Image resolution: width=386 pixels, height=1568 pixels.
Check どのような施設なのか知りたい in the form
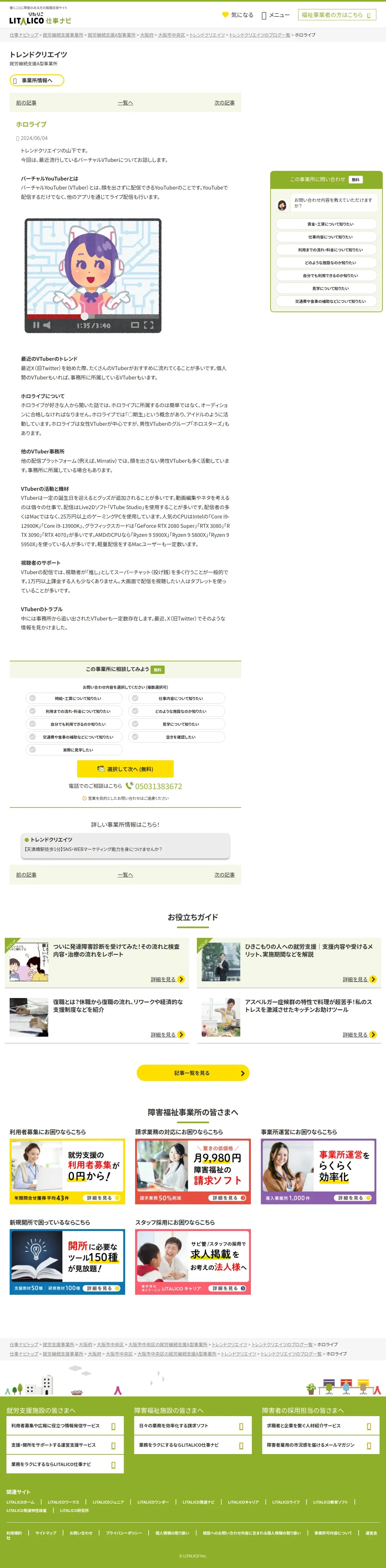[177, 711]
